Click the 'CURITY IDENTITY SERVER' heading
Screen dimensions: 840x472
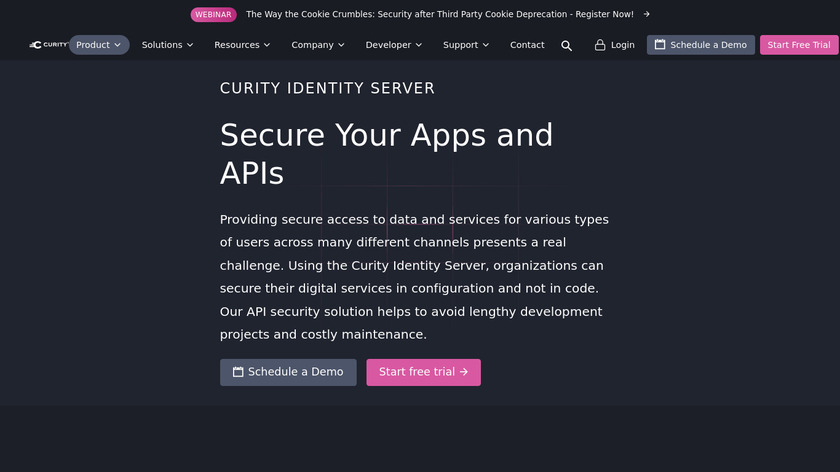pos(327,88)
